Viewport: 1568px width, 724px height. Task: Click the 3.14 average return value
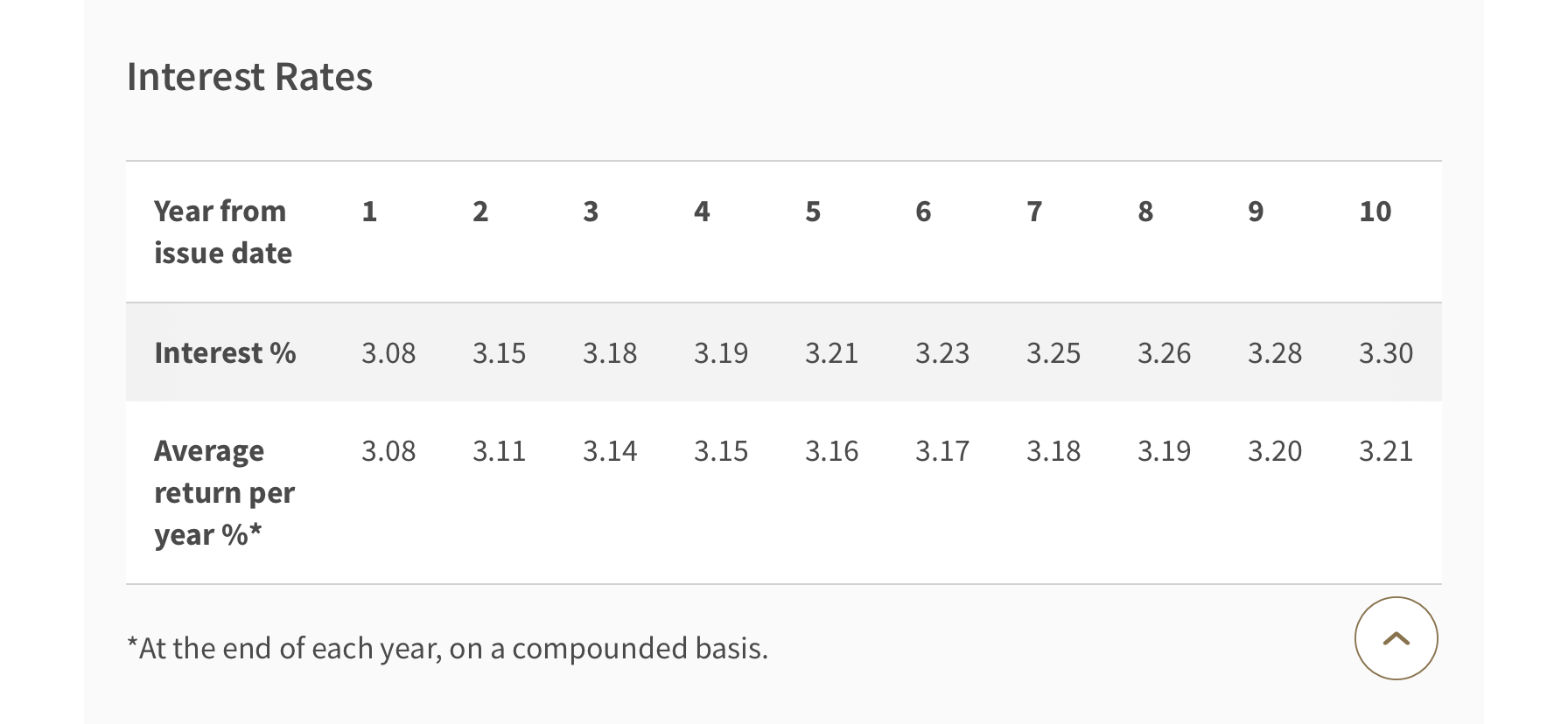tap(610, 451)
